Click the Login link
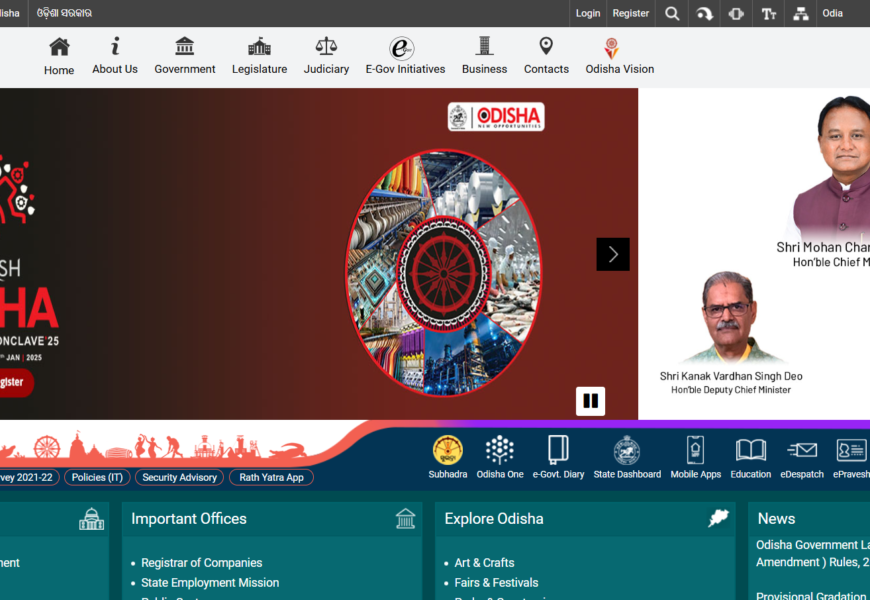This screenshot has width=870, height=600. 588,13
